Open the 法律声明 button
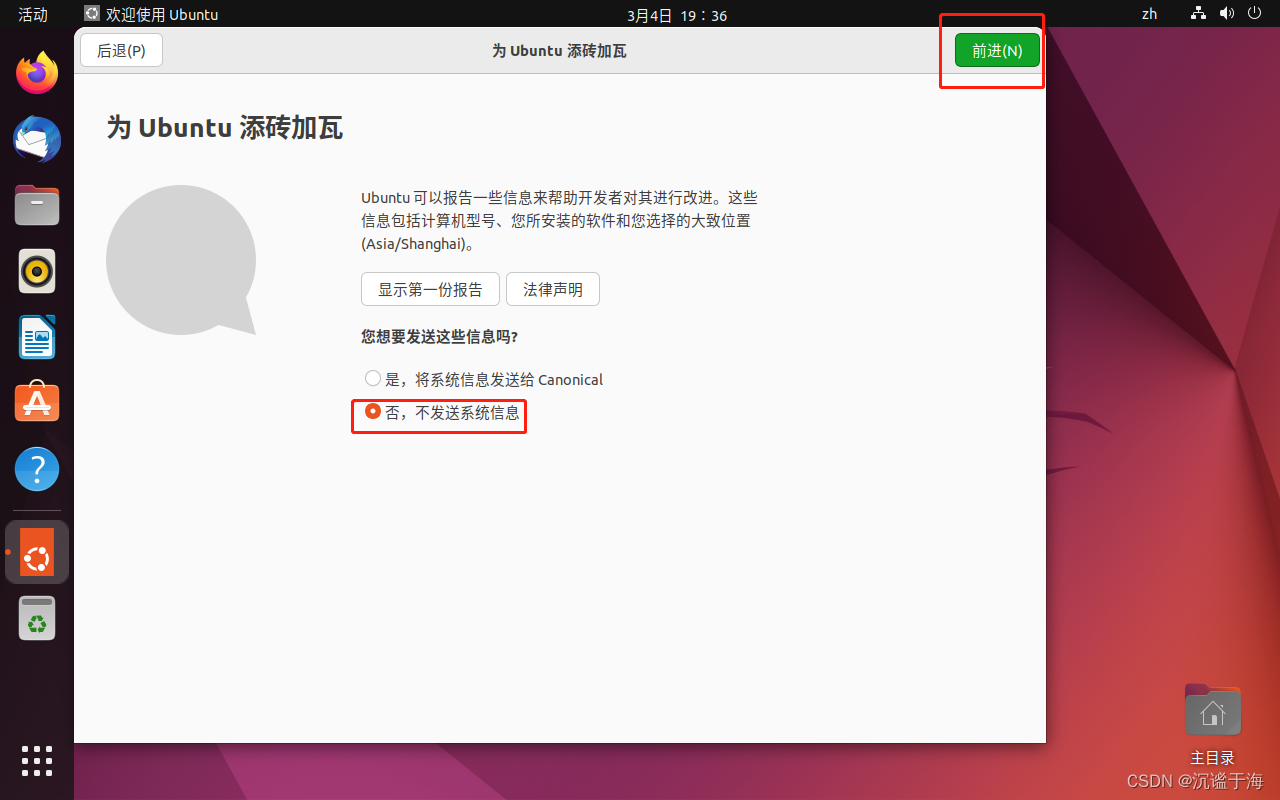Image resolution: width=1280 pixels, height=800 pixels. point(553,289)
